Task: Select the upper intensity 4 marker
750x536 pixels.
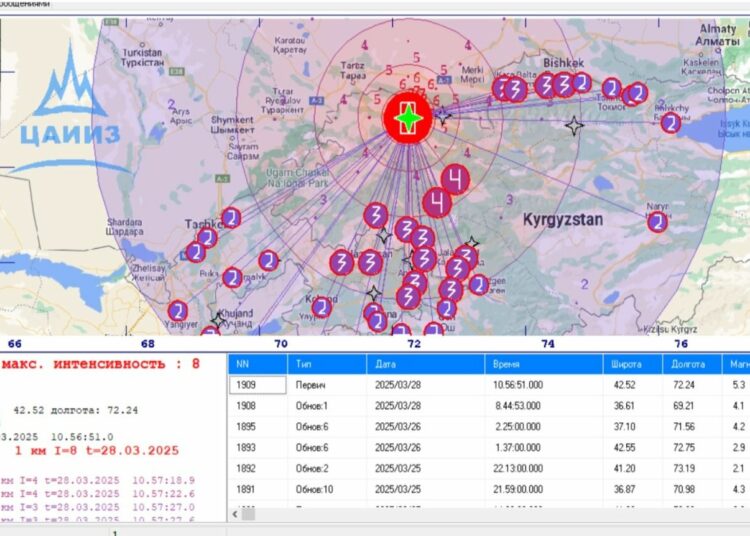Action: pos(456,180)
